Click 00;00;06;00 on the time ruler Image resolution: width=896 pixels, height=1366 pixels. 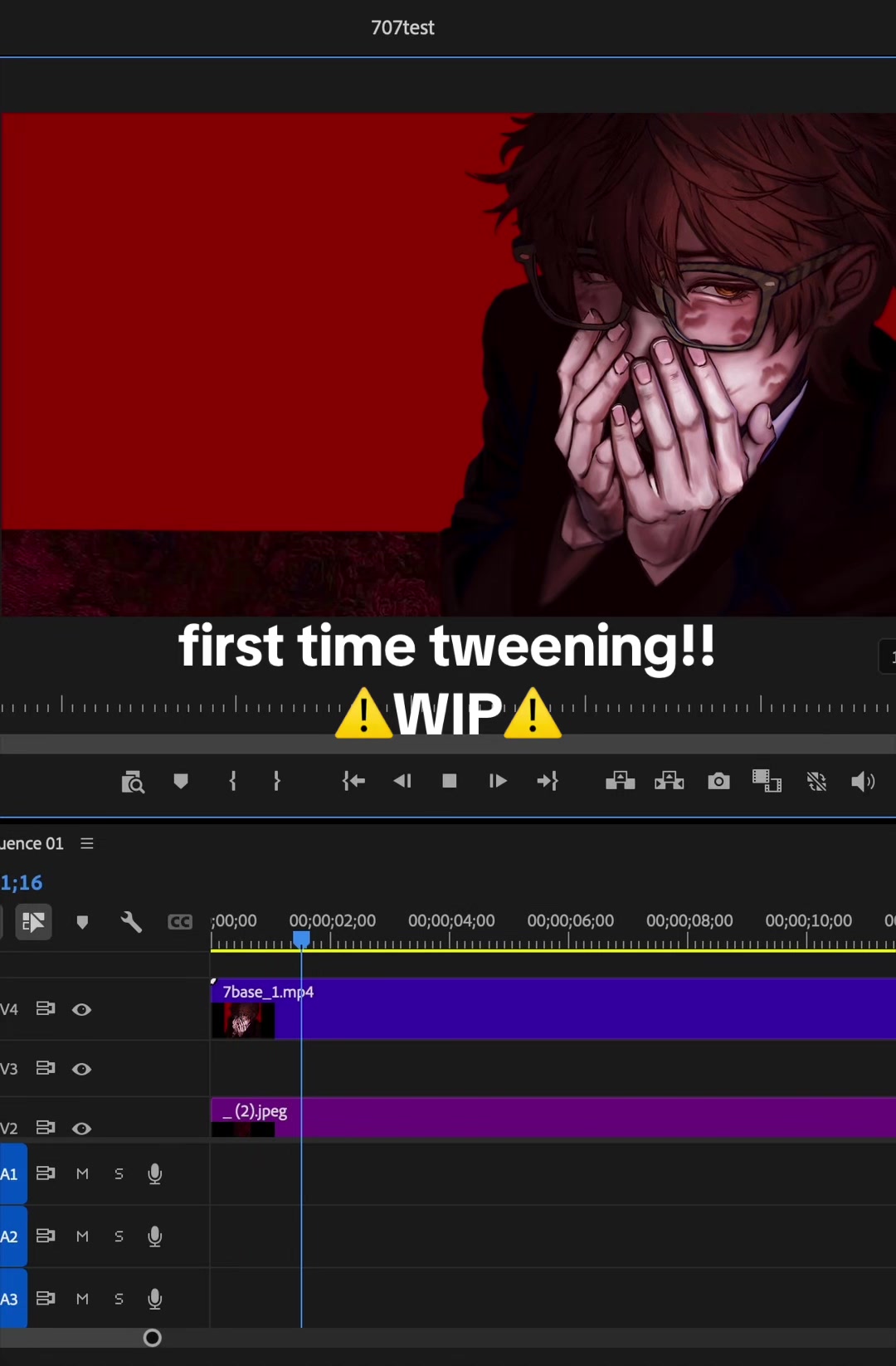(x=571, y=920)
